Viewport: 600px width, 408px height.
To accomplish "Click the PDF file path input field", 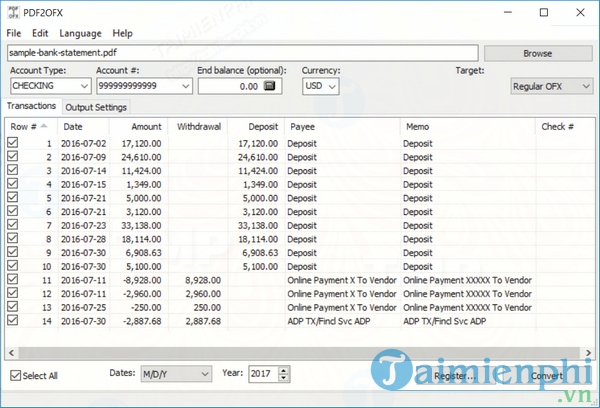I will (242, 53).
